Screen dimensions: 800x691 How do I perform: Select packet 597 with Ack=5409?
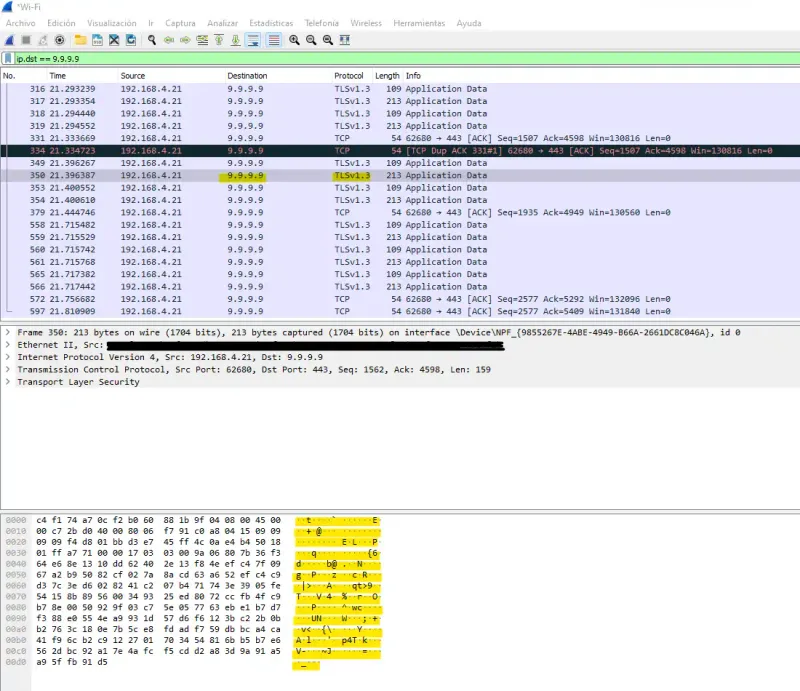coord(400,311)
